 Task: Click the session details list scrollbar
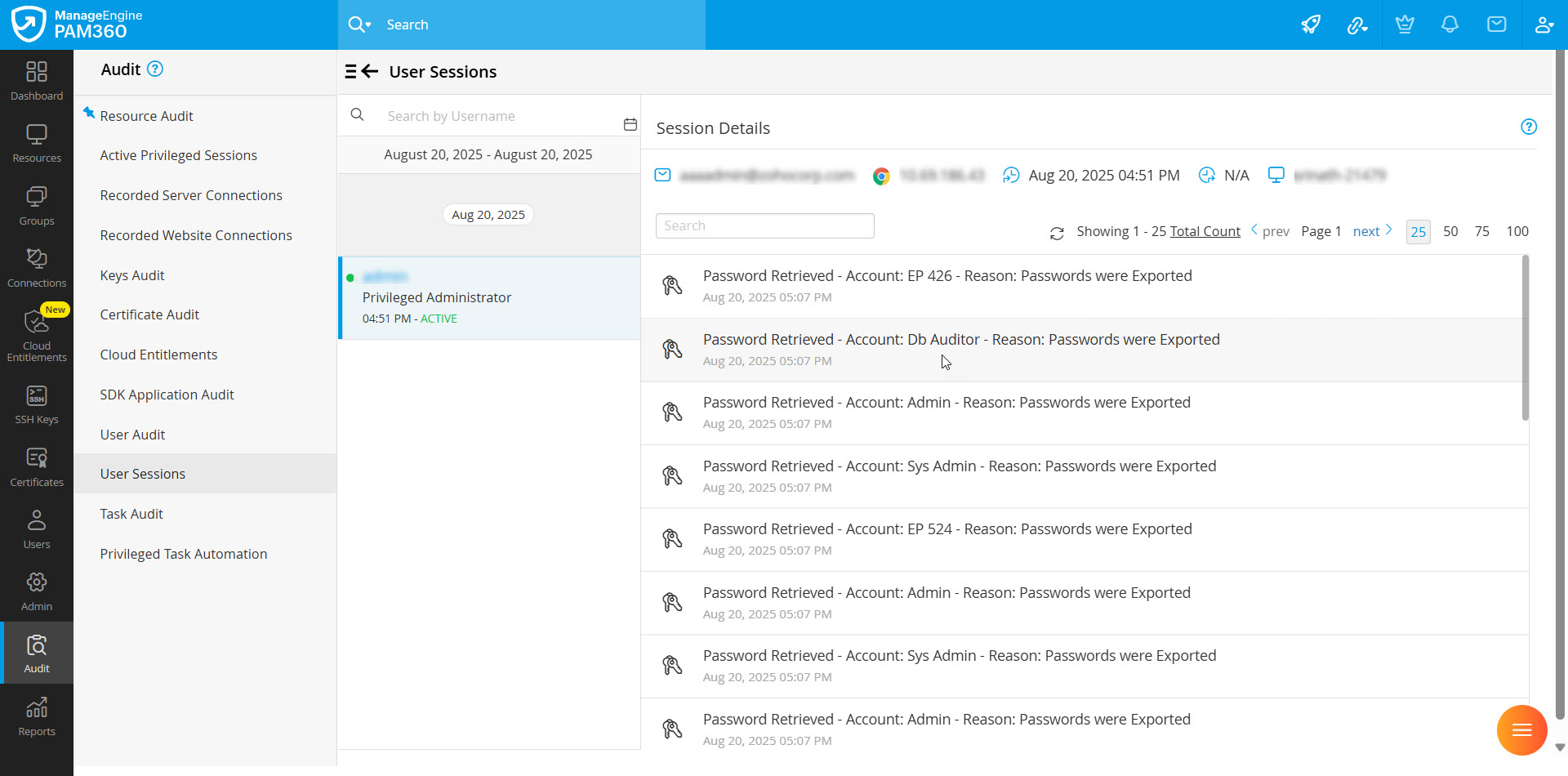tap(1525, 337)
